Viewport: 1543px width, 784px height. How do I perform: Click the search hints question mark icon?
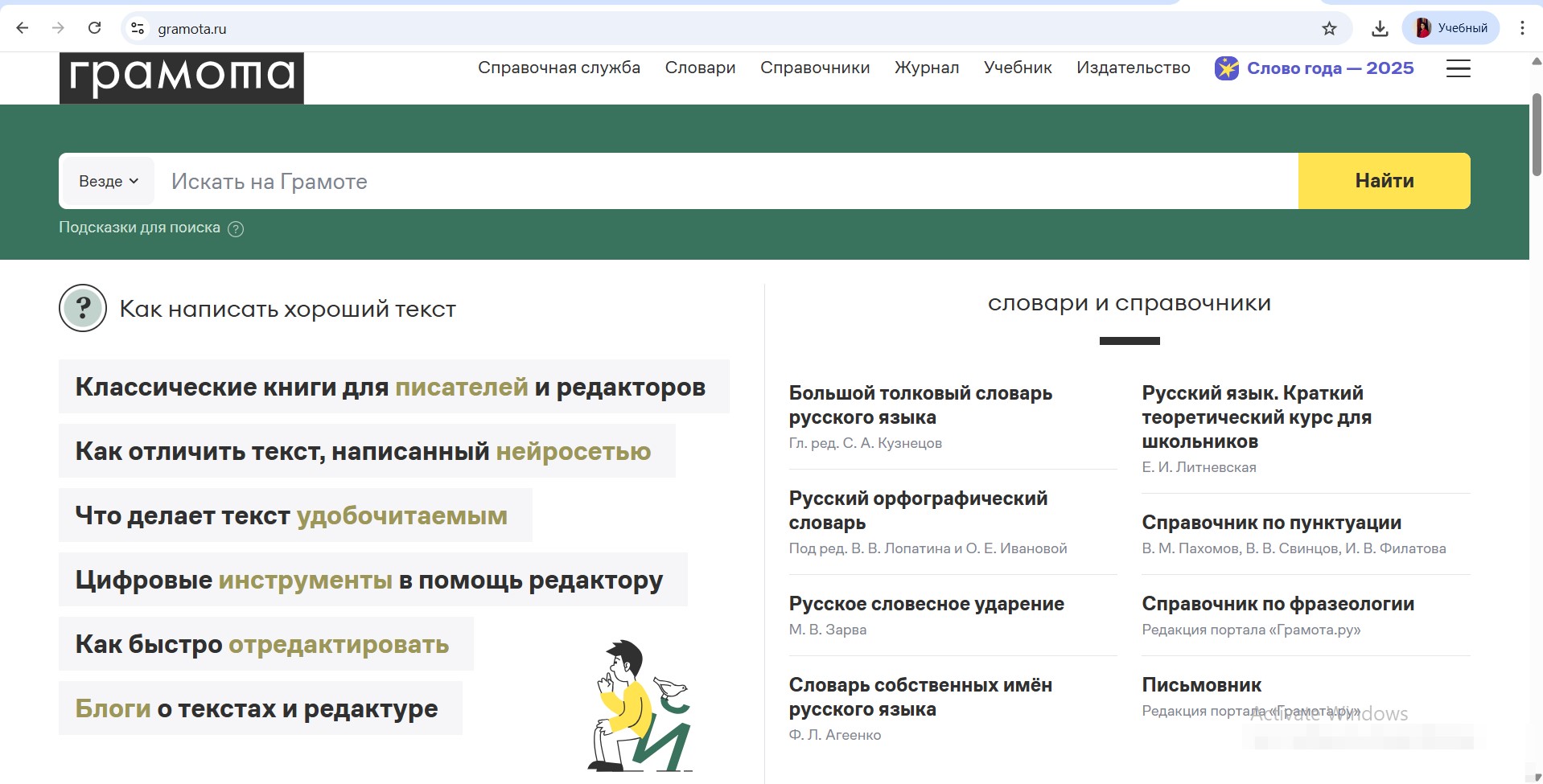(x=236, y=229)
